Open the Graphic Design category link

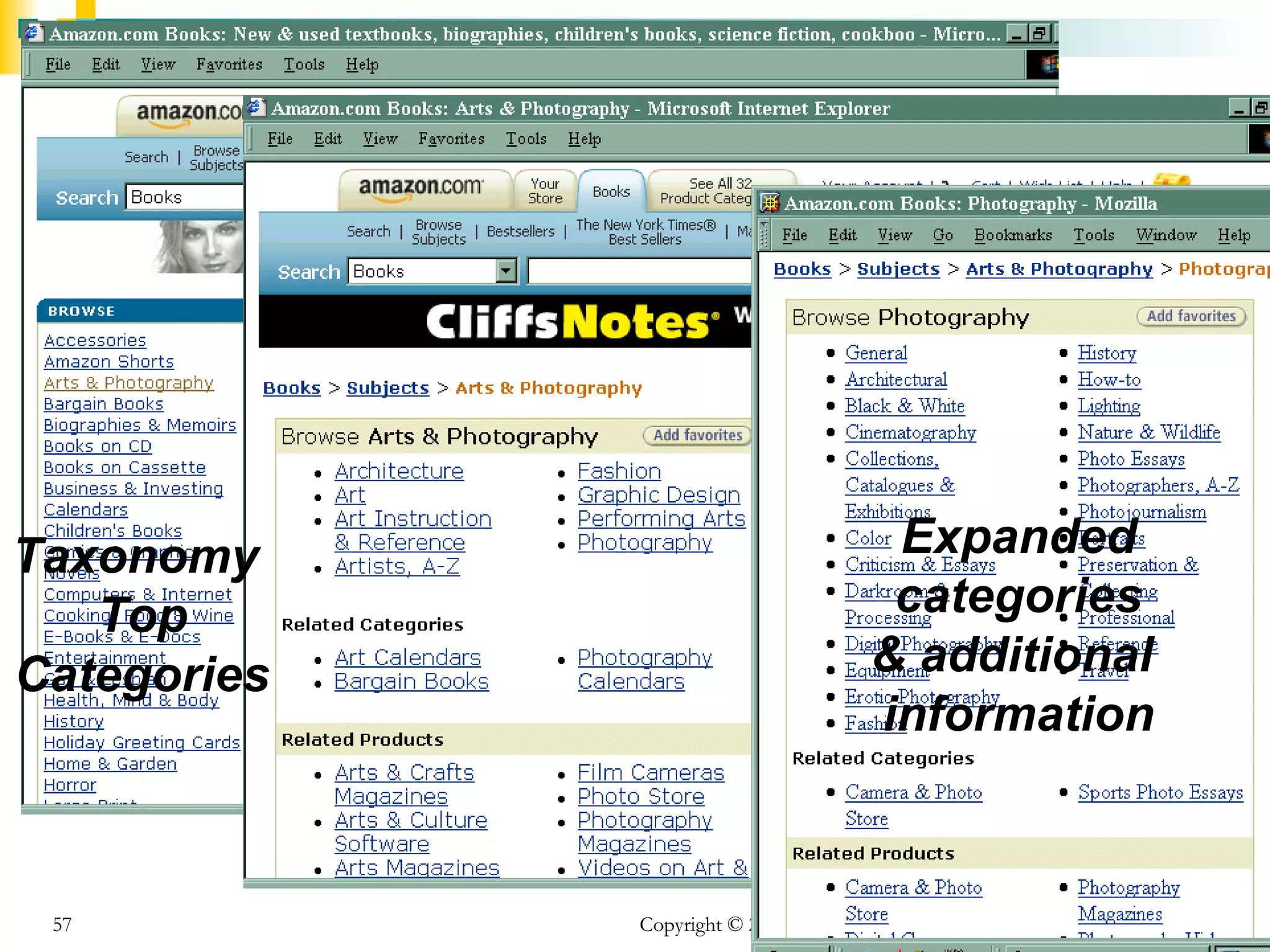pos(659,495)
